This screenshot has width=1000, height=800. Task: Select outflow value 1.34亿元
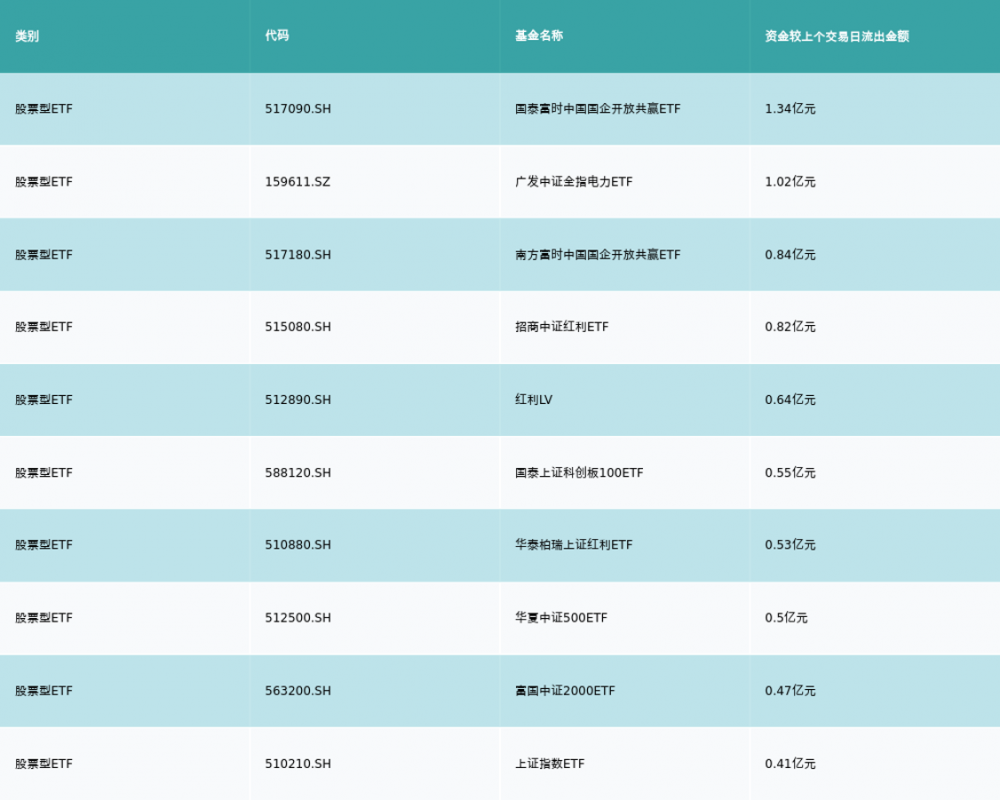coord(790,109)
